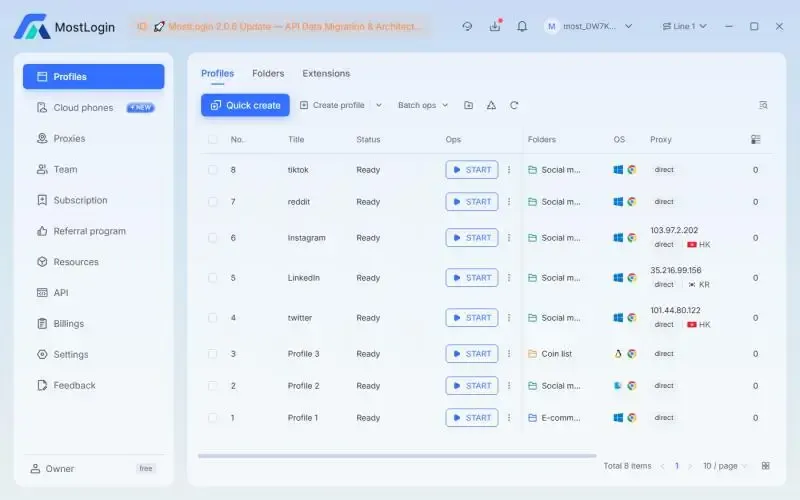Image resolution: width=800 pixels, height=500 pixels.
Task: Start the LinkedIn profile
Action: coord(471,278)
